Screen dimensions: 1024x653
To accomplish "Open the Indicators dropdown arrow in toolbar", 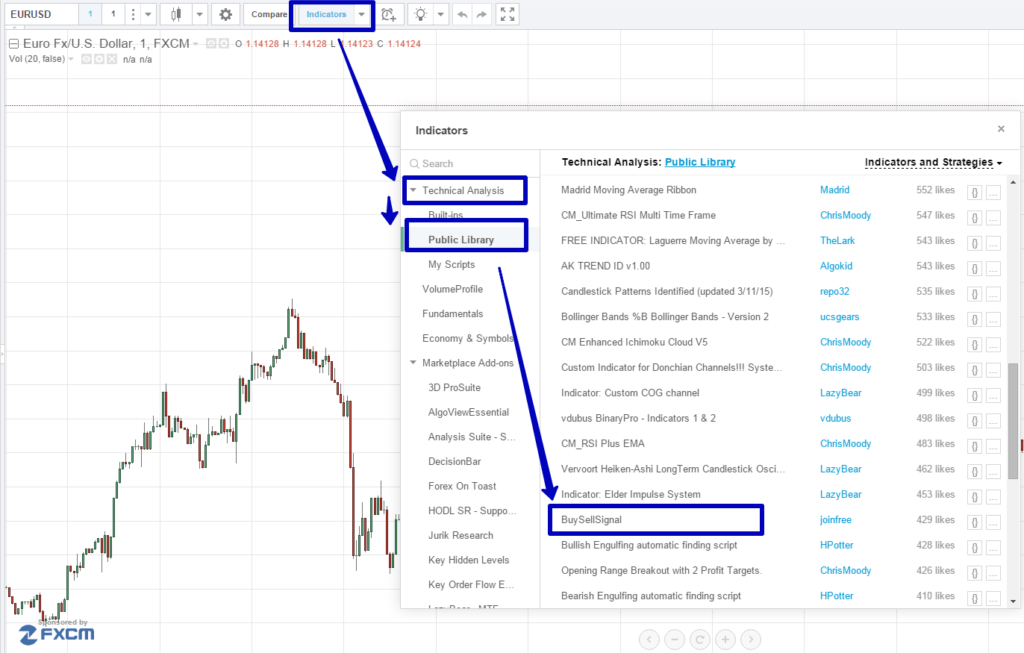I will [361, 15].
